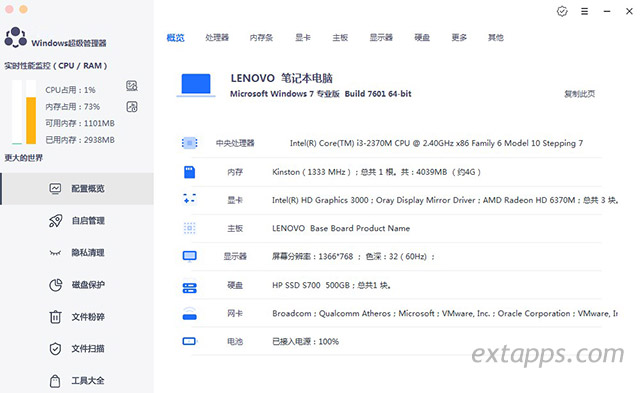This screenshot has height=393, width=640.
Task: Open the 配置概览 sidebar item
Action: pyautogui.click(x=78, y=189)
